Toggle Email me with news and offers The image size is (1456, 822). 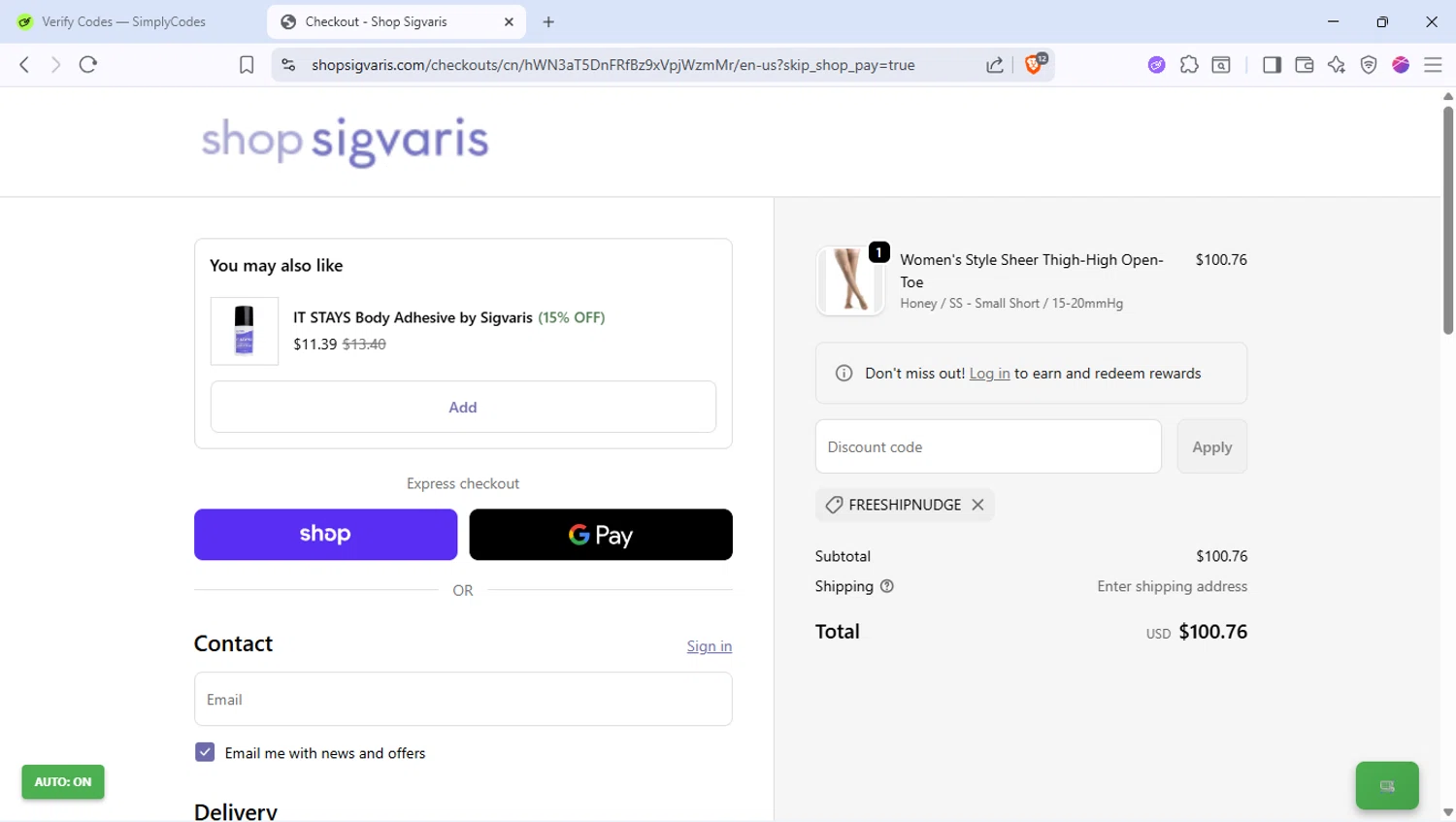pyautogui.click(x=205, y=752)
